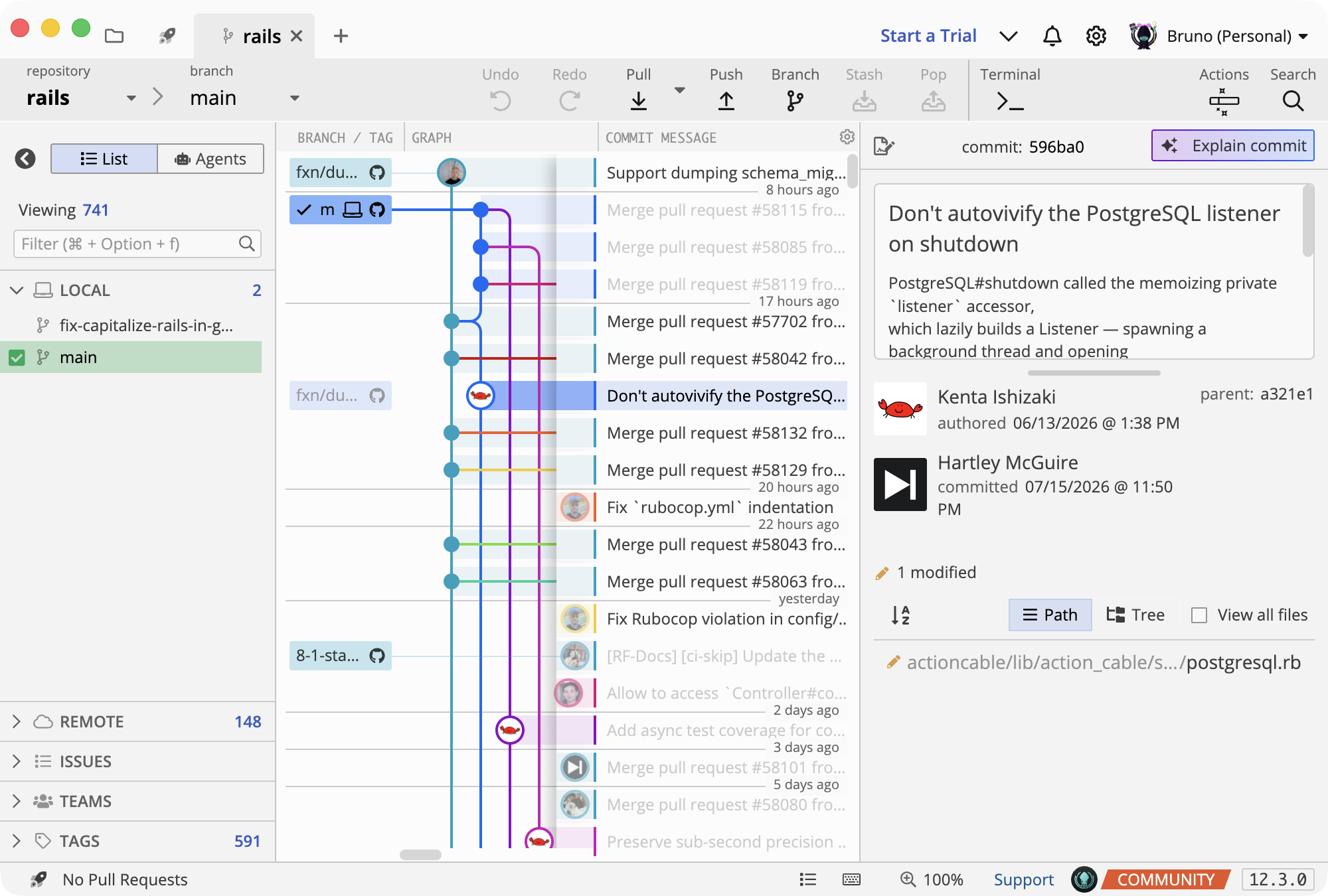Click the COMMIT MESSAGE column header

click(661, 137)
